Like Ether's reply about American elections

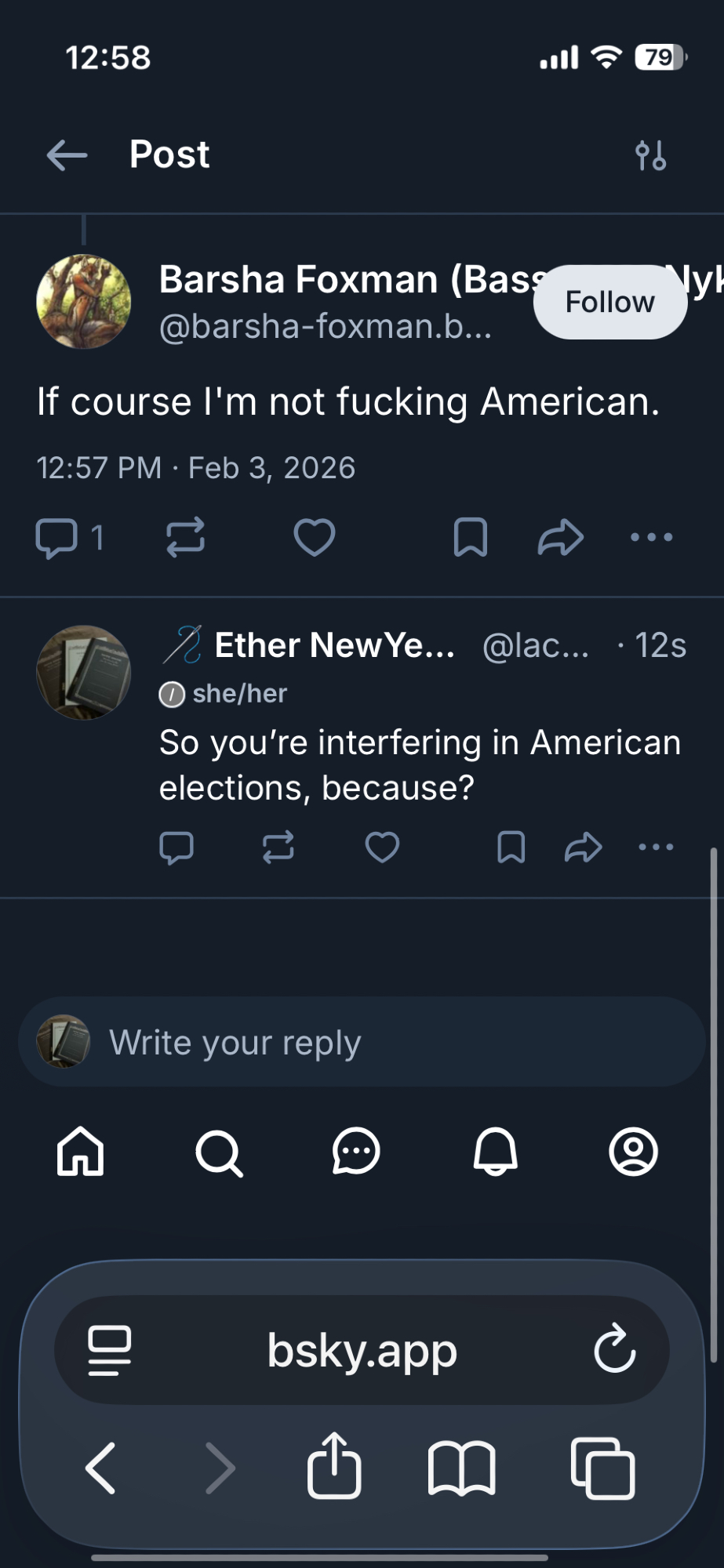(383, 848)
